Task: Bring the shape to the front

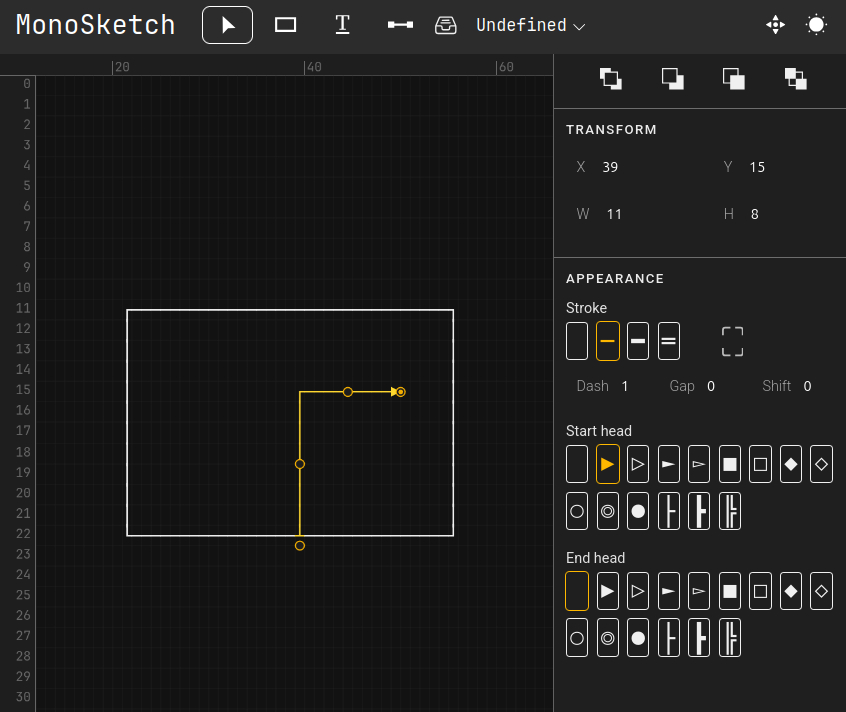Action: coord(611,79)
